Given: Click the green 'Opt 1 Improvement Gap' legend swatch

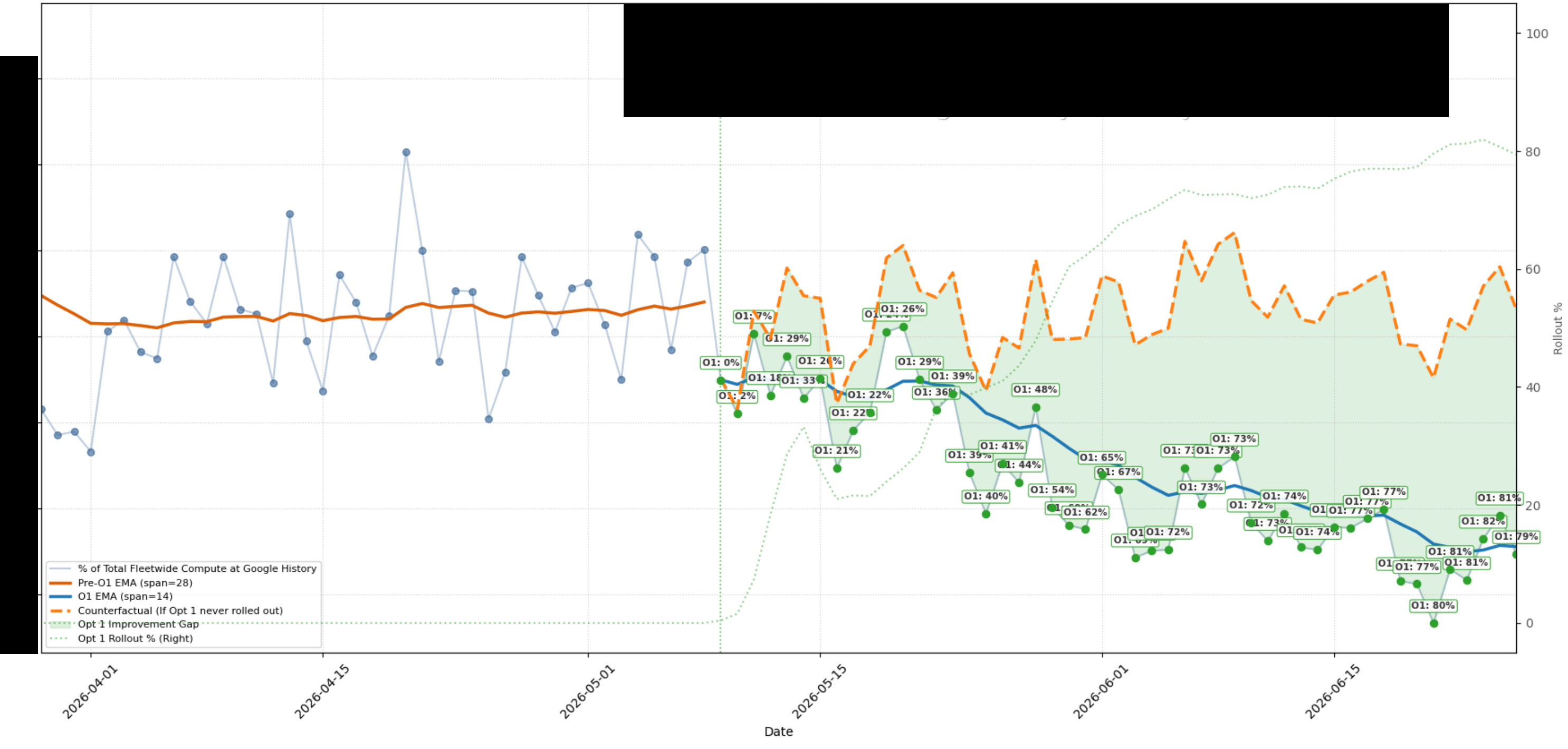Looking at the screenshot, I should pos(60,625).
